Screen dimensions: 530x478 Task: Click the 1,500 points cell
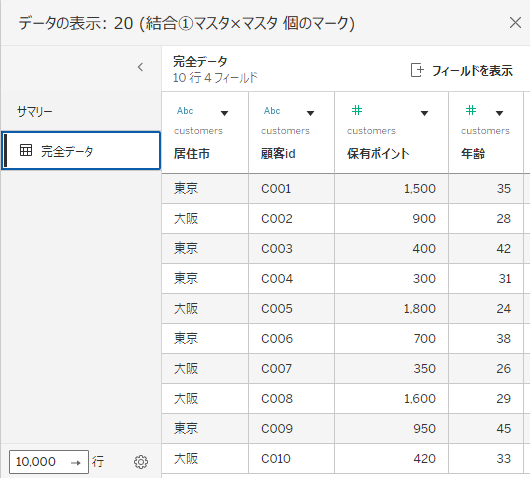(391, 189)
